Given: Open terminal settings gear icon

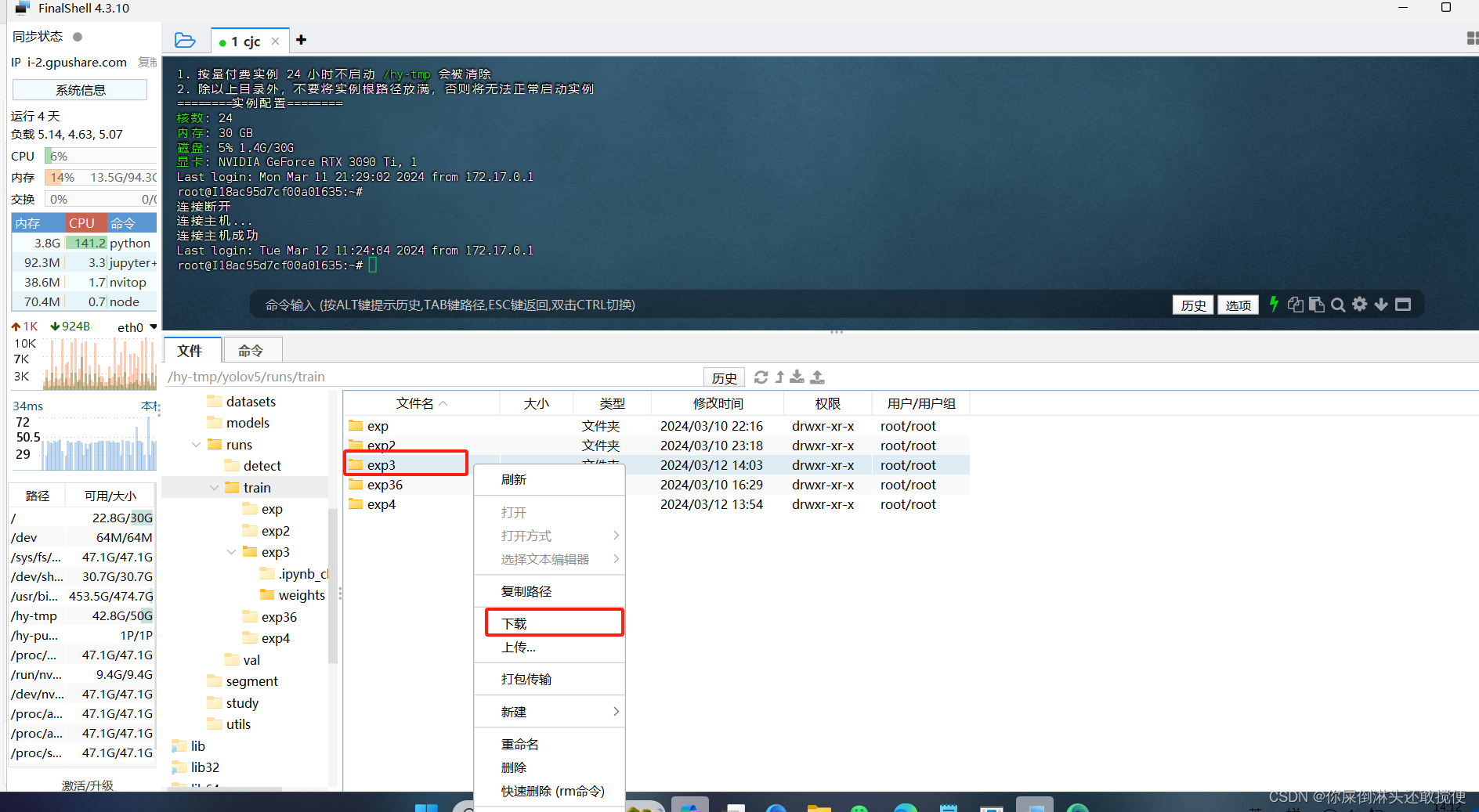Looking at the screenshot, I should click(1360, 304).
